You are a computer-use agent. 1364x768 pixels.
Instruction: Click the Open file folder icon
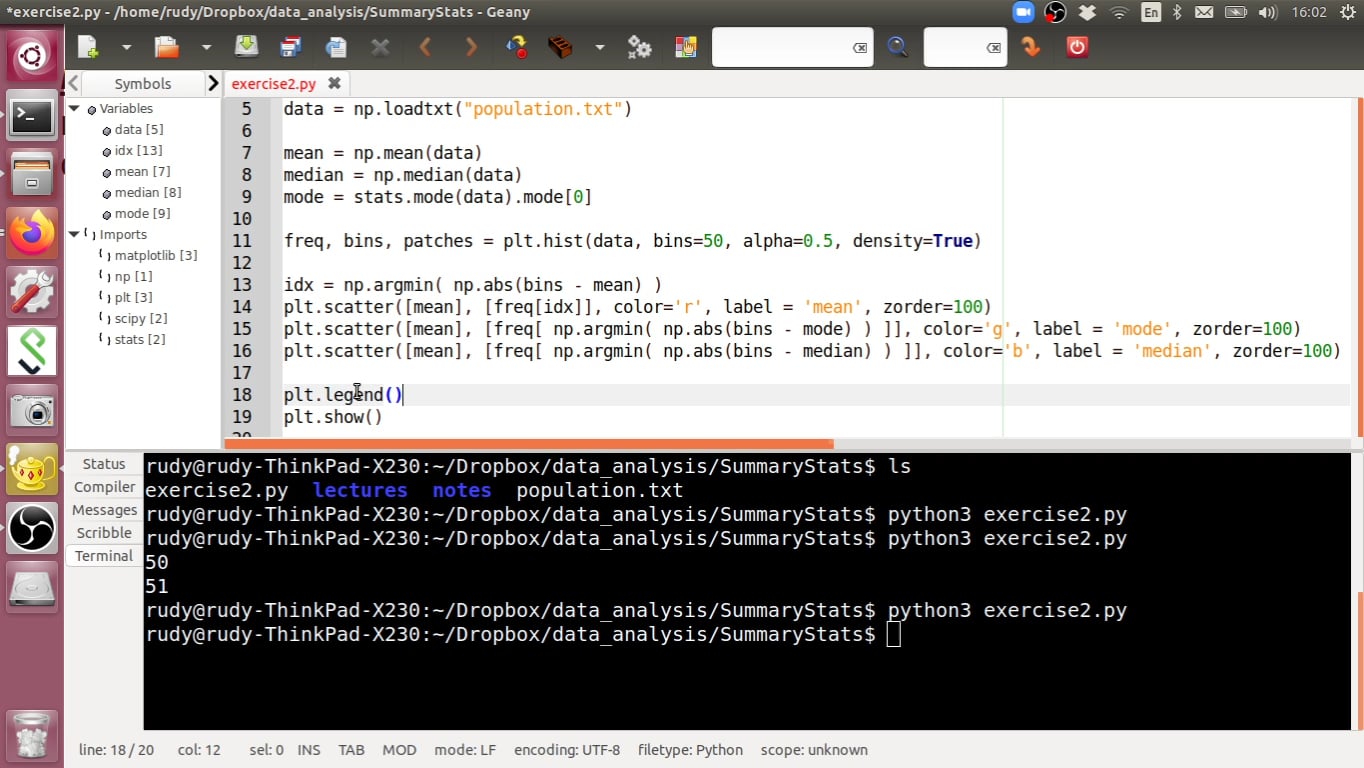click(166, 47)
